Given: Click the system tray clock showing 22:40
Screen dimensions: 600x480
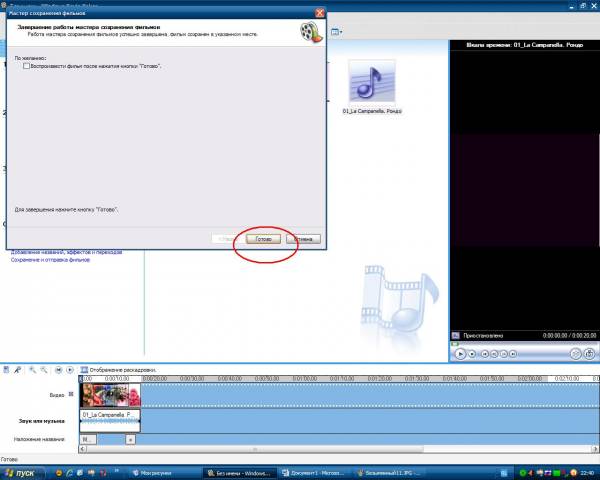Looking at the screenshot, I should [587, 473].
